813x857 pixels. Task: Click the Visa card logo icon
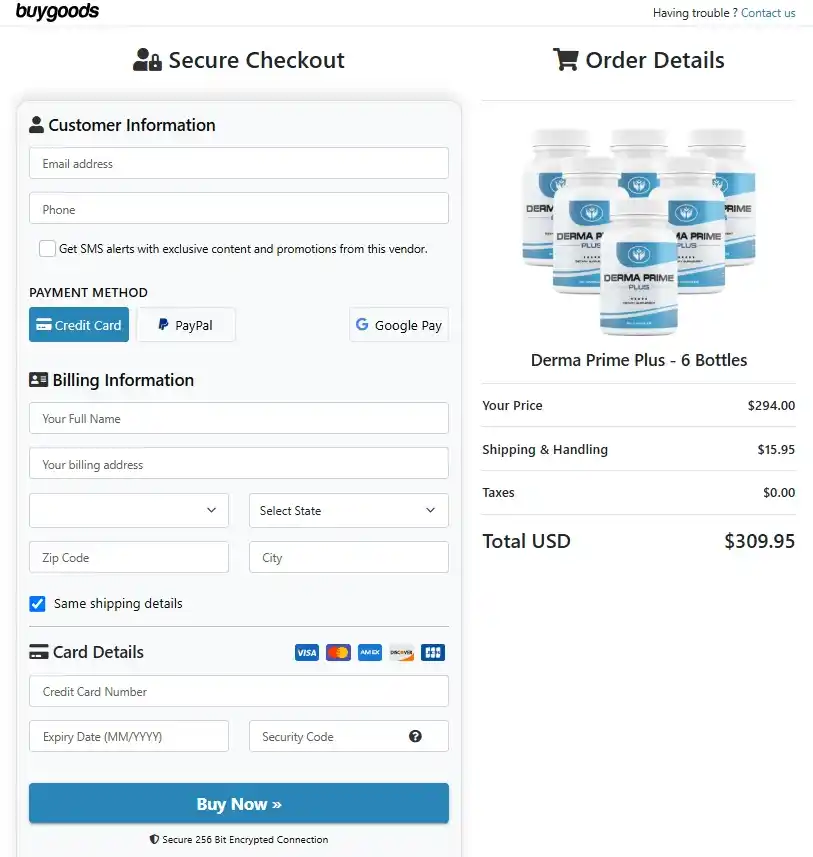coord(307,652)
